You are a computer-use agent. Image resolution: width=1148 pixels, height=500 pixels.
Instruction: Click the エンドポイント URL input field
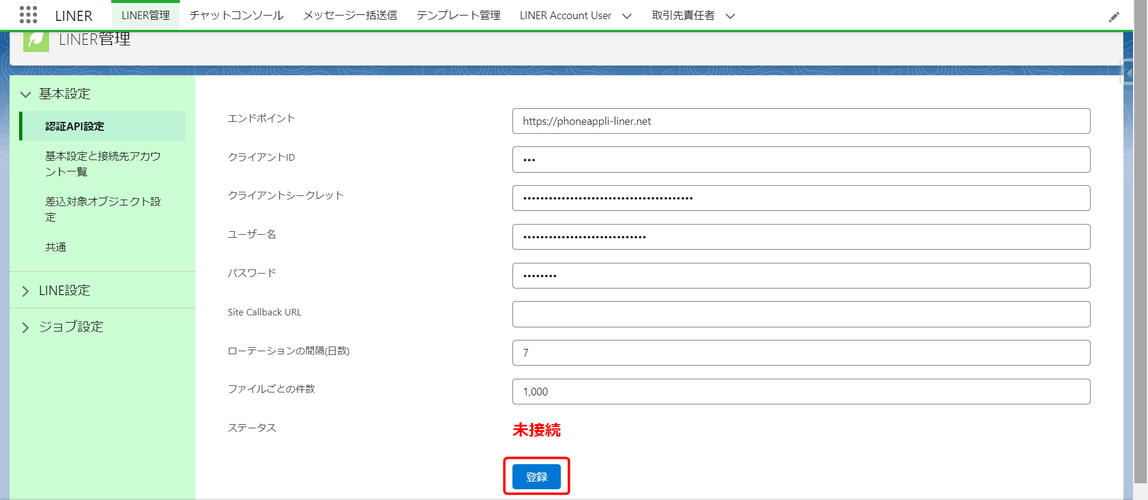coord(800,121)
